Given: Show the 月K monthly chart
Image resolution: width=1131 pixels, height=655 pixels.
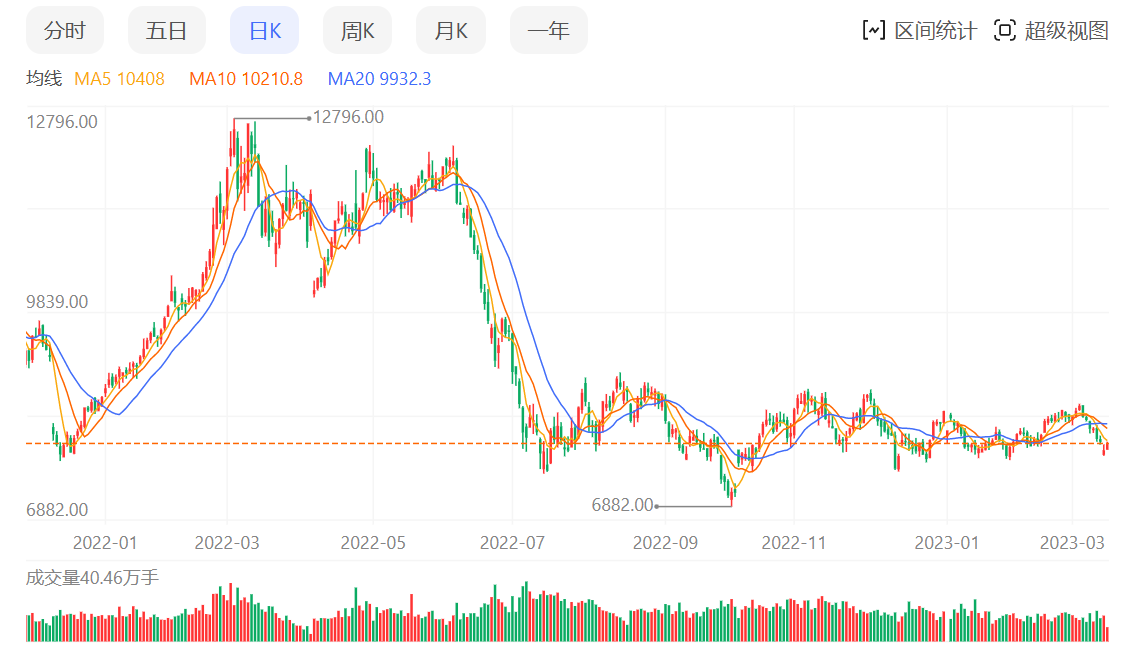Looking at the screenshot, I should coord(450,30).
